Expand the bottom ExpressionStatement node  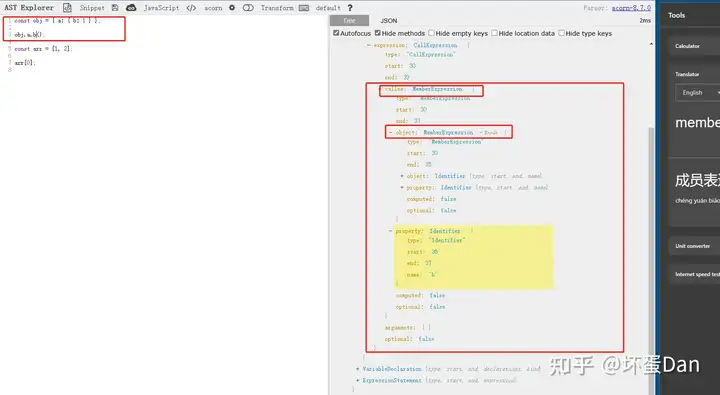[358, 380]
